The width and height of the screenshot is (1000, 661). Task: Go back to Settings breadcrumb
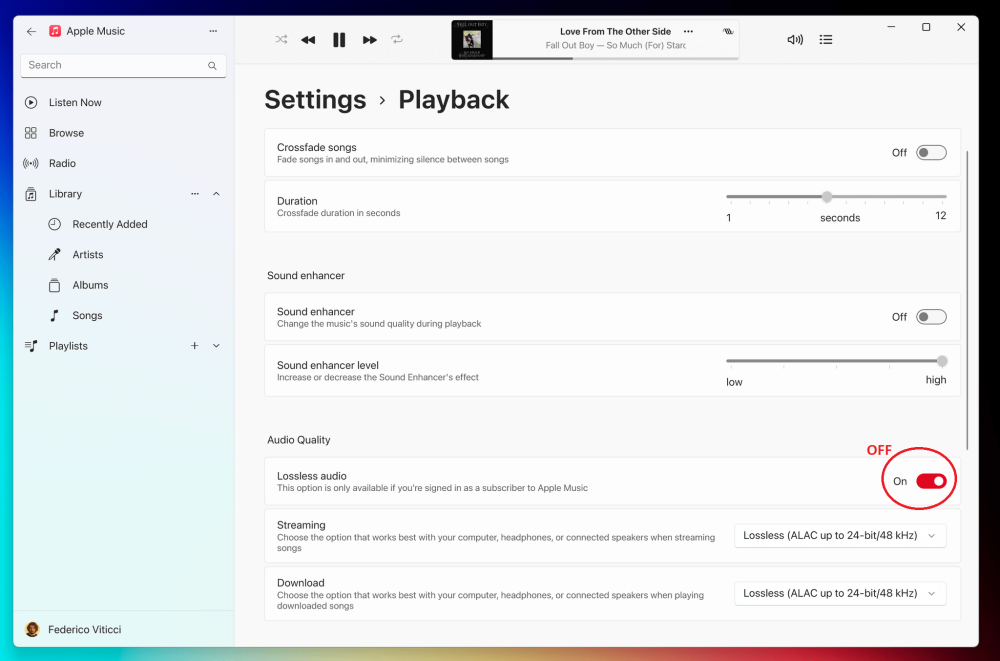click(x=315, y=100)
